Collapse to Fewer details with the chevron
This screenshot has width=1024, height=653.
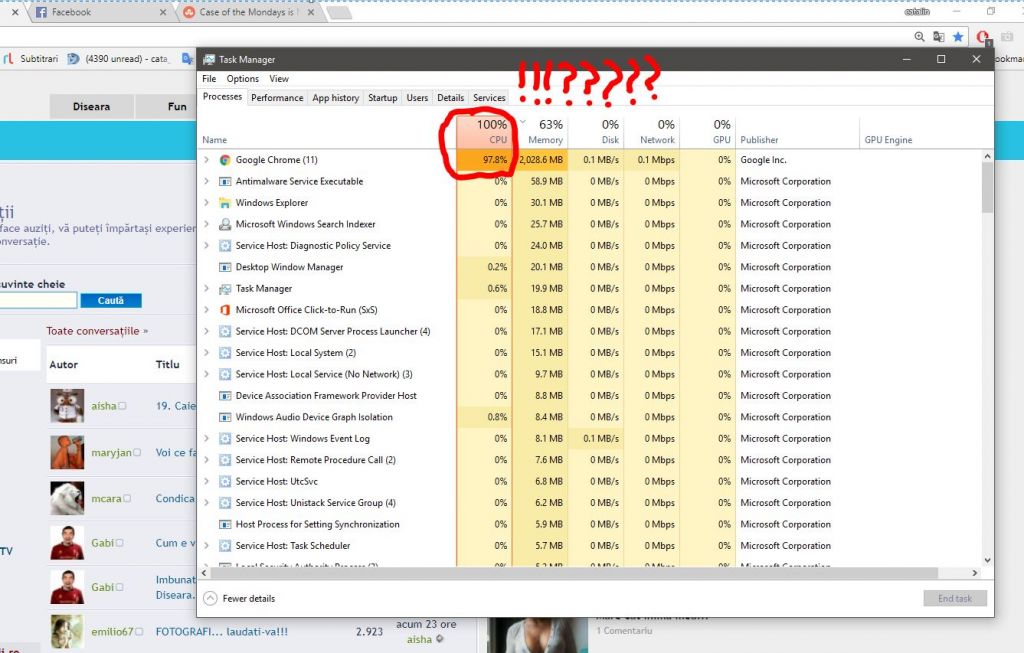210,598
